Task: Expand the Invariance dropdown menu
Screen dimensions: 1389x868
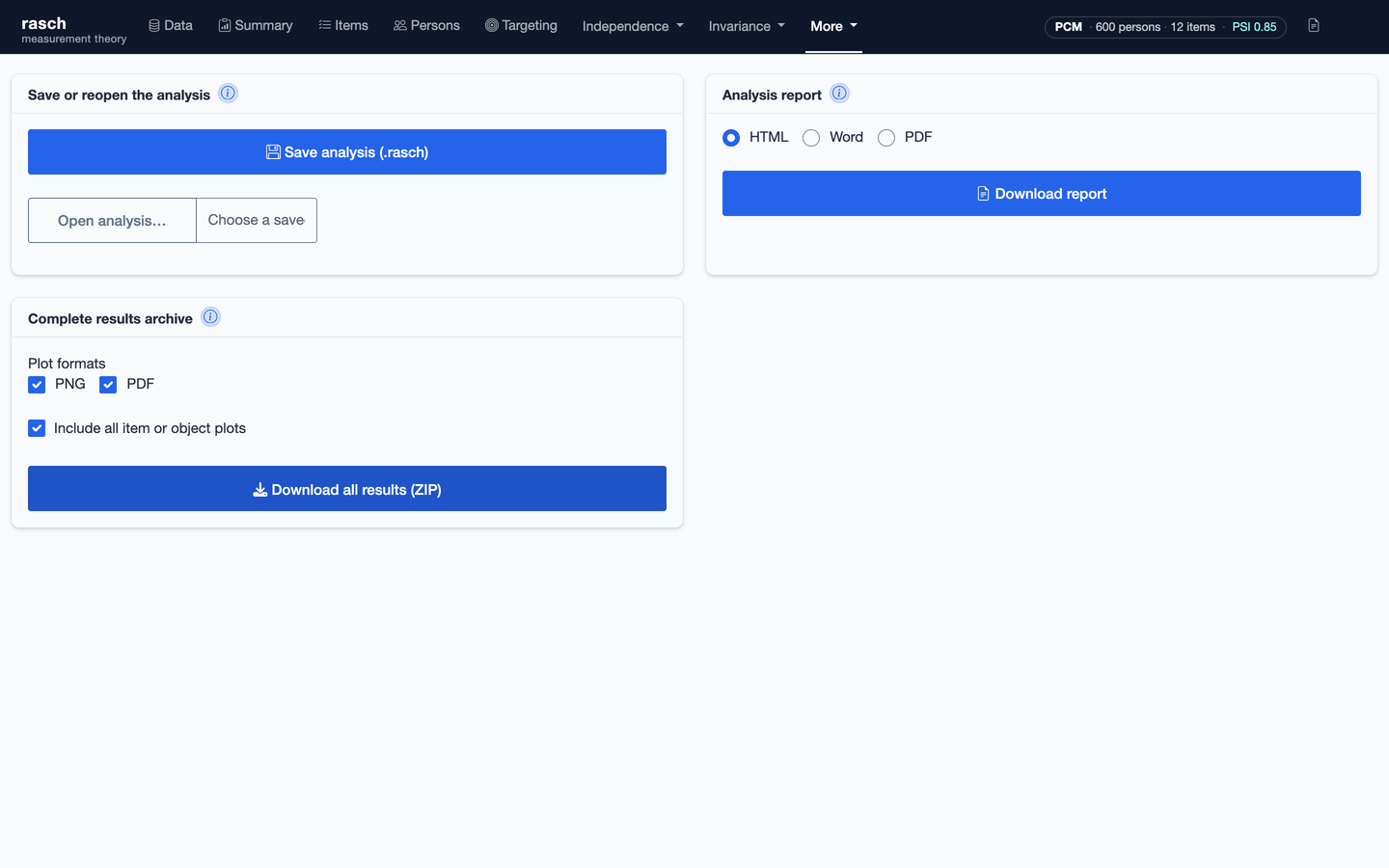Action: (x=747, y=26)
